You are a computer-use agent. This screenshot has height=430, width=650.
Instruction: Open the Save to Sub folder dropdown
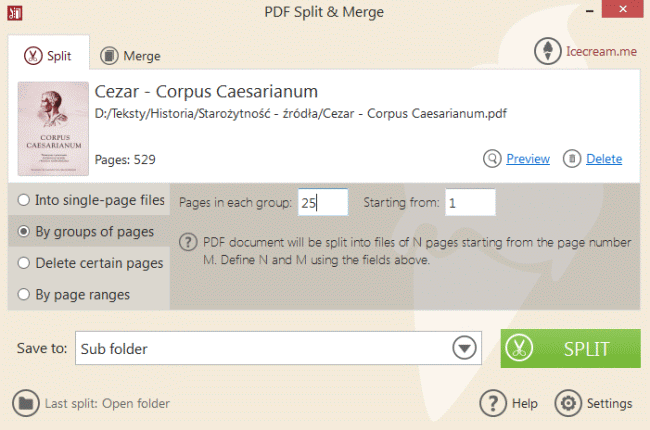point(278,348)
